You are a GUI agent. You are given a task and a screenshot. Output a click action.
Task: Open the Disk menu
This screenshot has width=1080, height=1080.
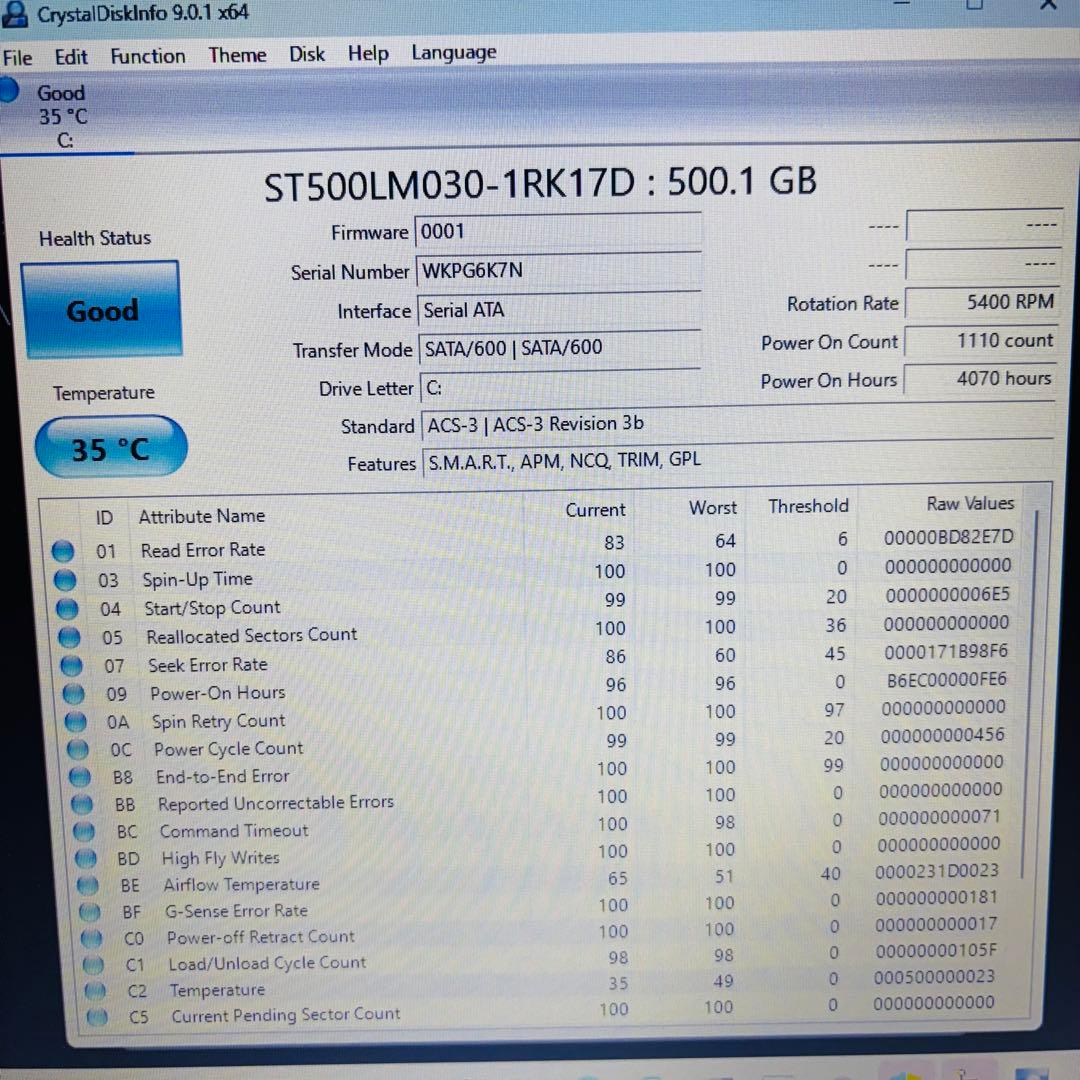(x=306, y=54)
